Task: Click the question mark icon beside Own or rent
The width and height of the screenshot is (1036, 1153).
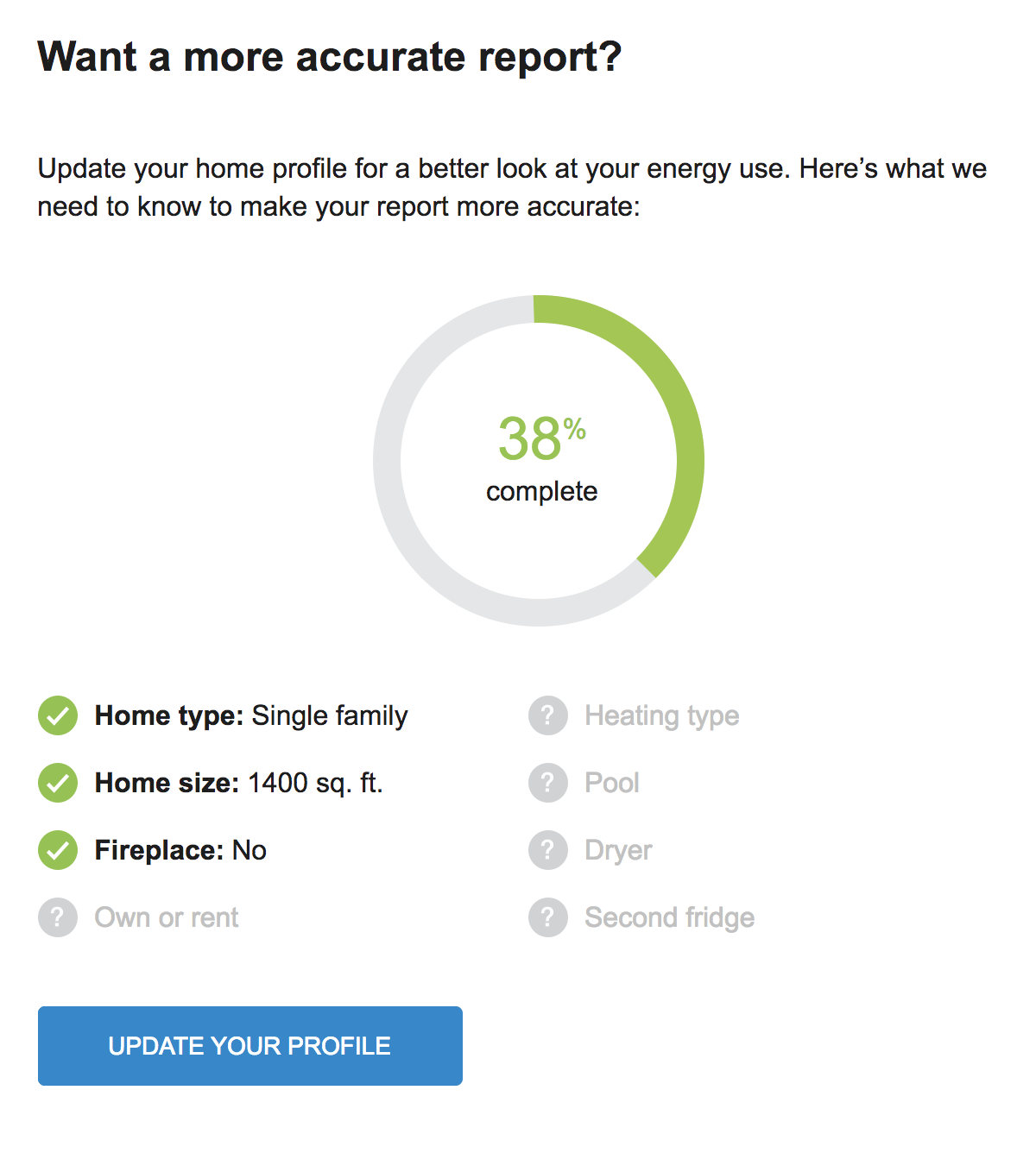Action: 57,917
